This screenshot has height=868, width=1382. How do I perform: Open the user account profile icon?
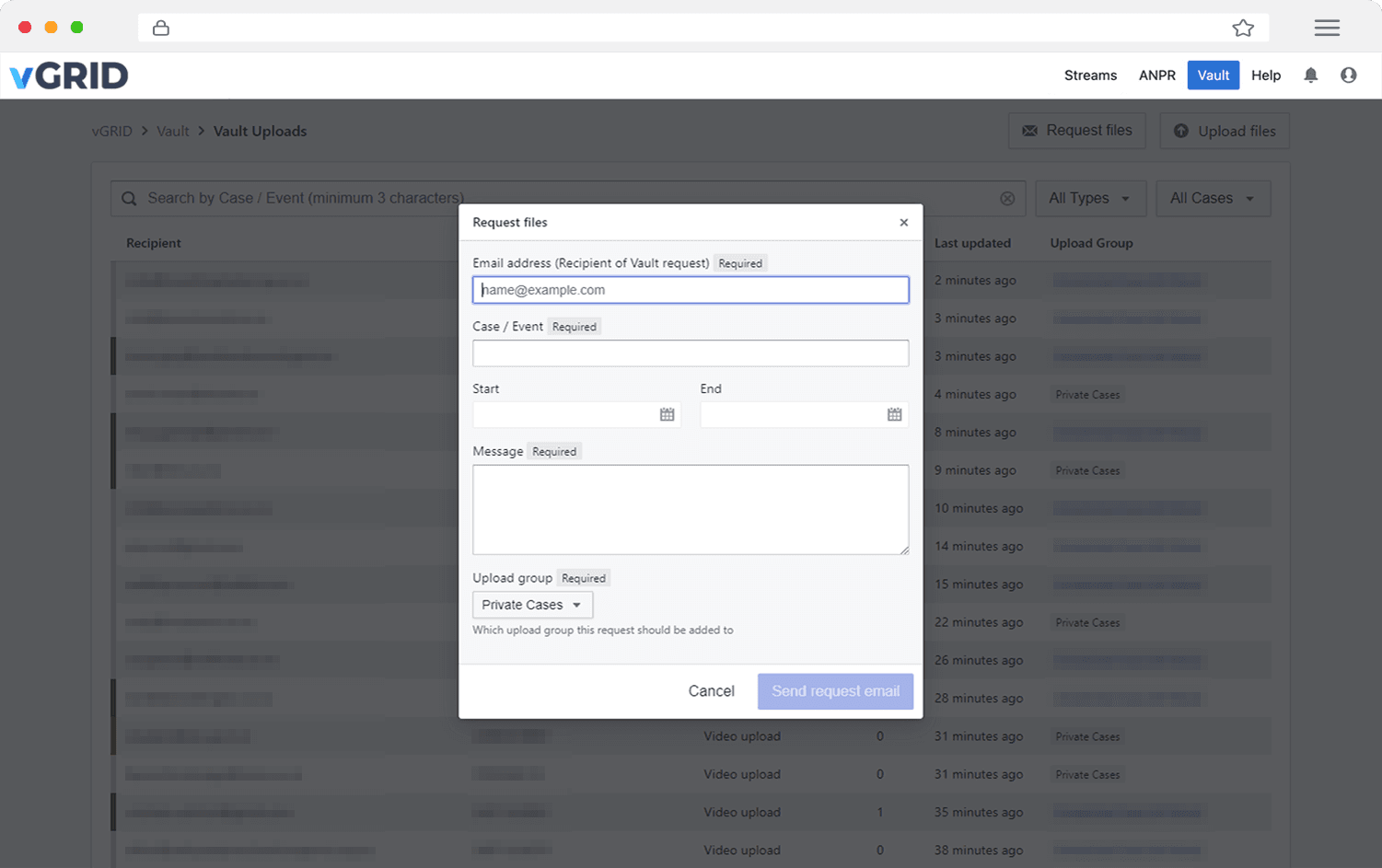tap(1348, 75)
